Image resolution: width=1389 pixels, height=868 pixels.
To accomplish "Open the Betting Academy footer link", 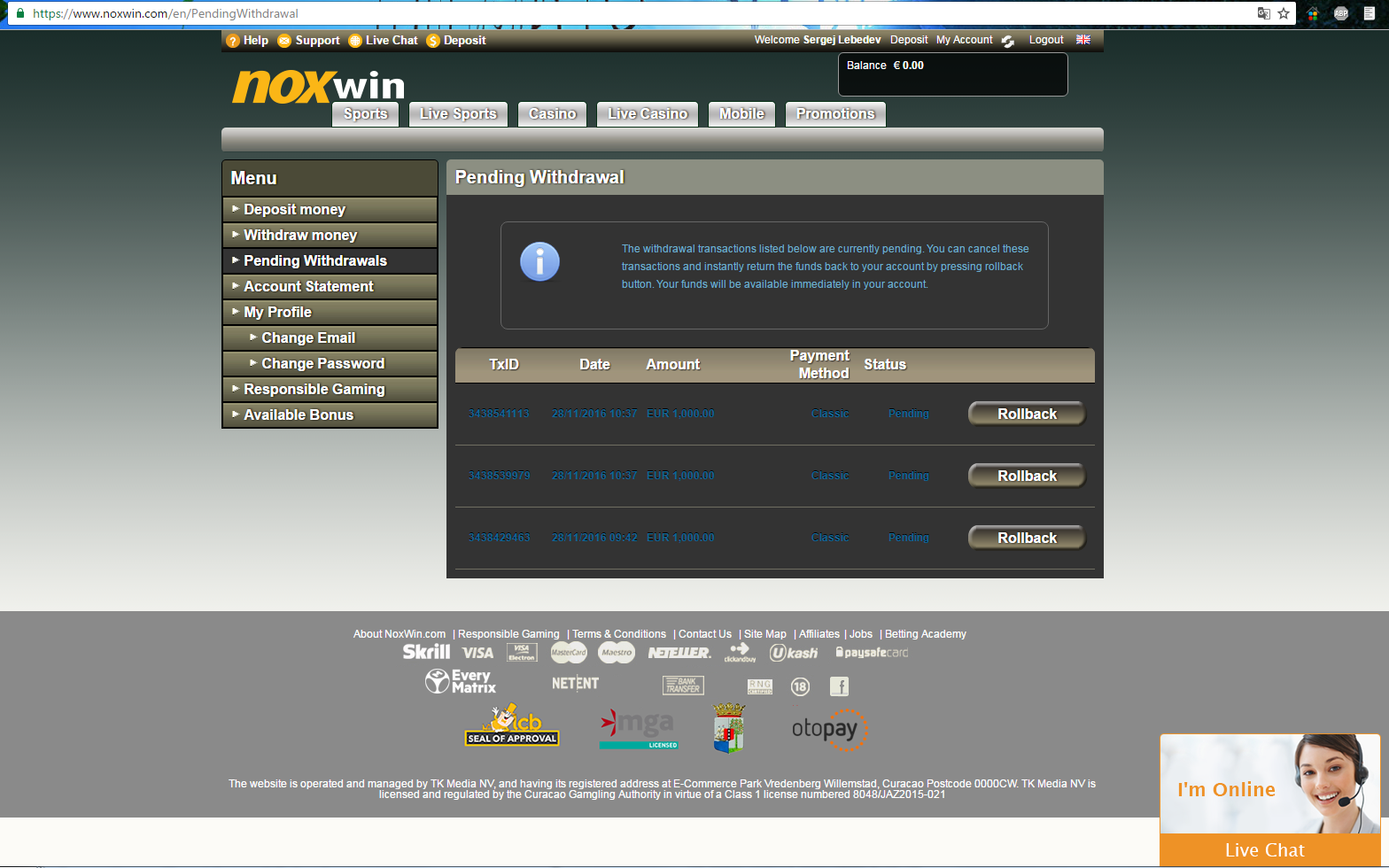I will [926, 634].
